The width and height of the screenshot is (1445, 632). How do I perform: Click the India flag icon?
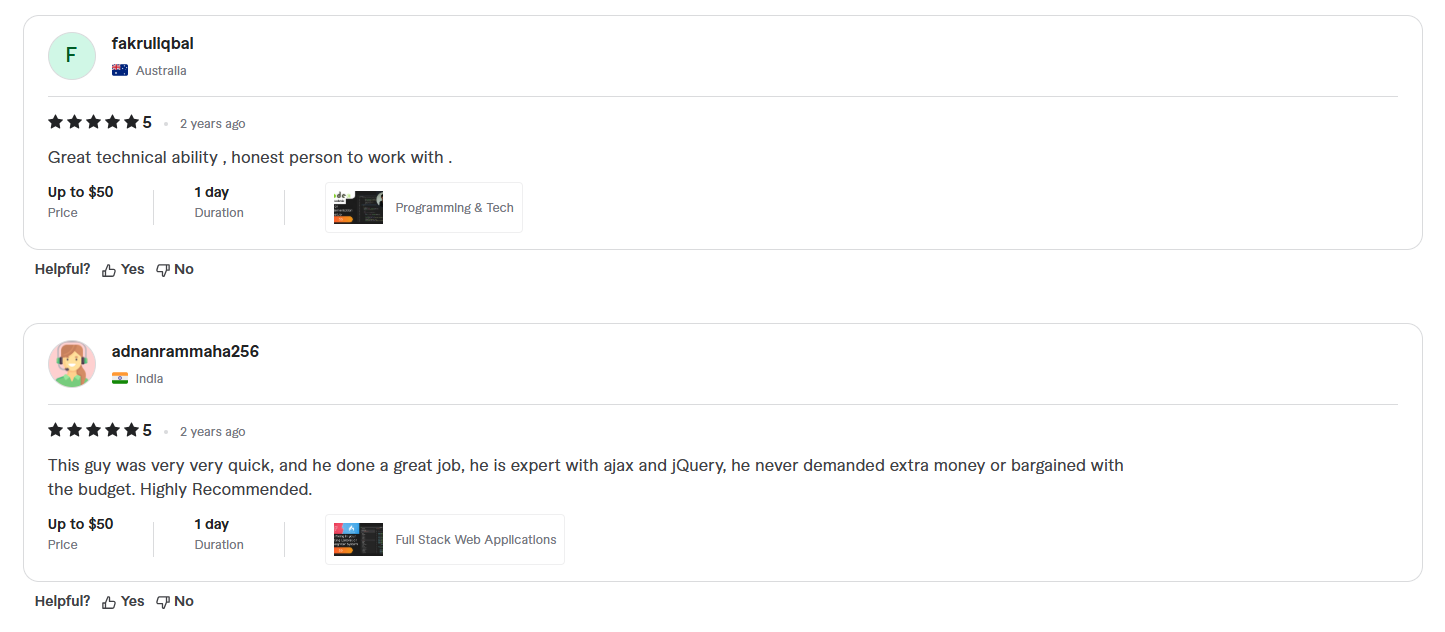119,378
